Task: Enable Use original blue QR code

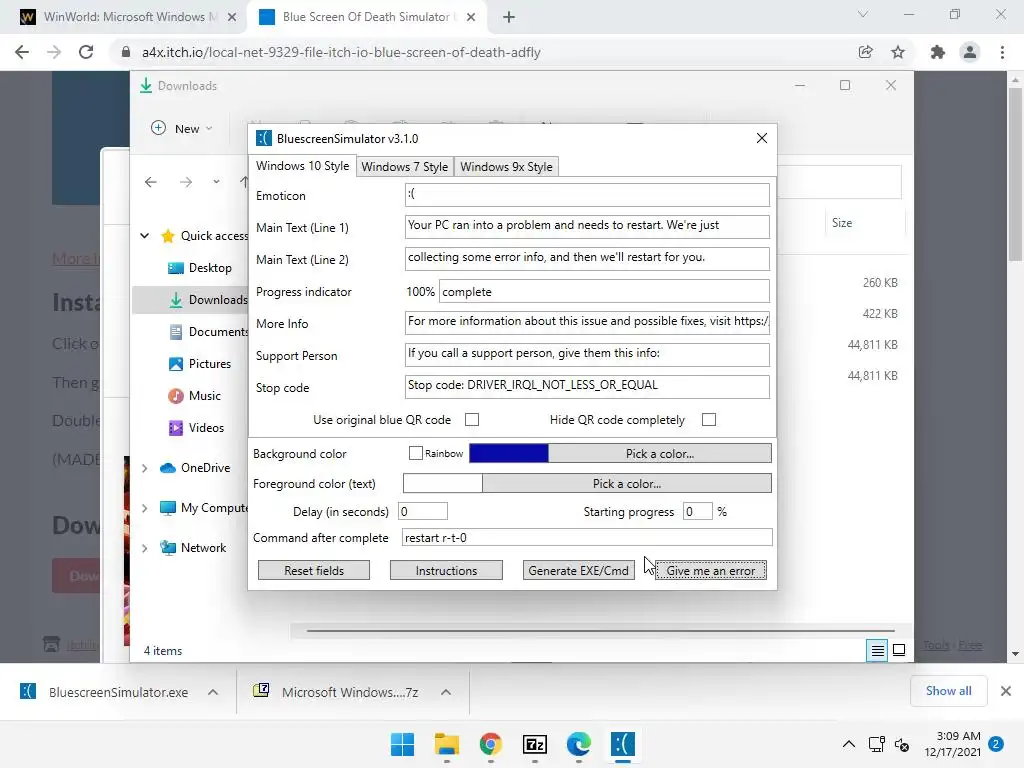Action: point(472,419)
